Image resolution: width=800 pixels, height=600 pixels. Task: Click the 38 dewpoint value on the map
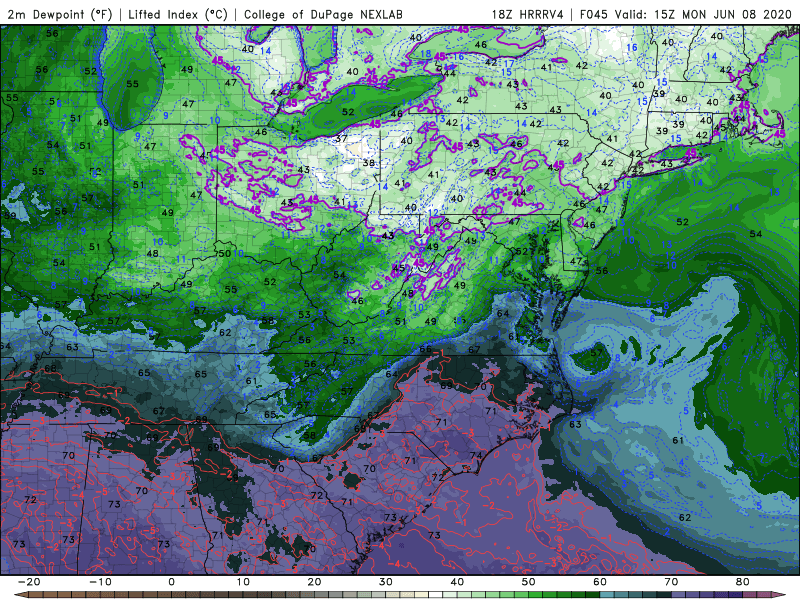pyautogui.click(x=368, y=163)
